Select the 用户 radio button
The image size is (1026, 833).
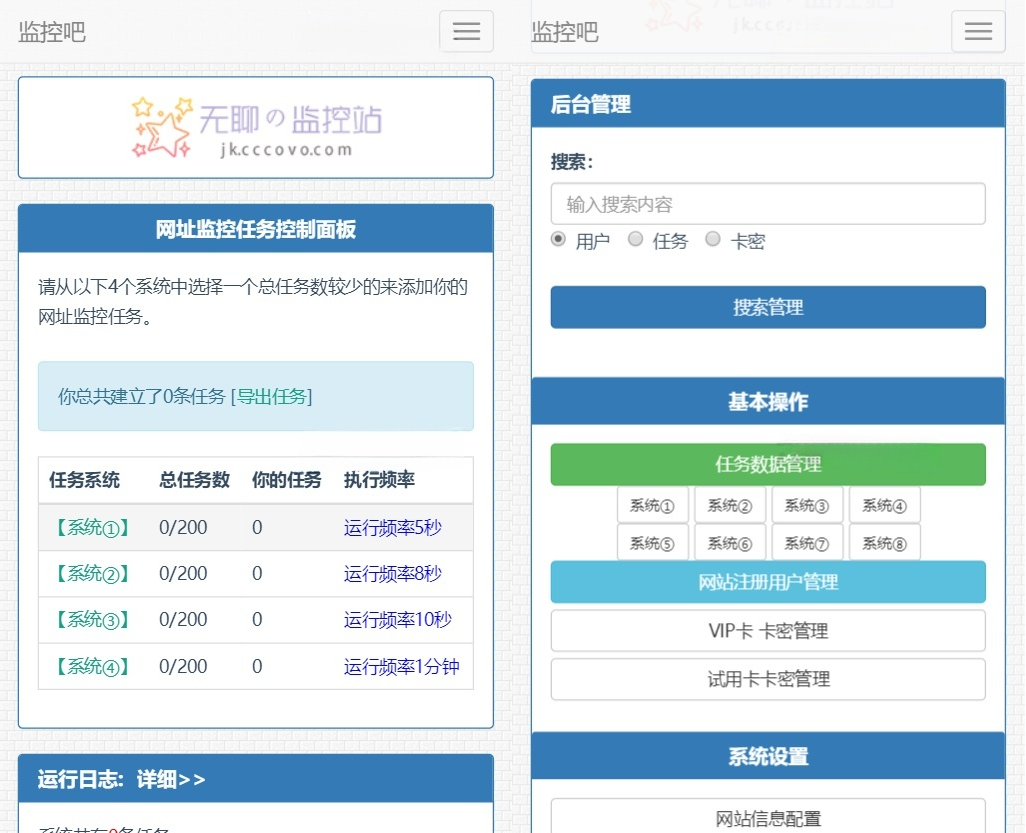tap(557, 239)
